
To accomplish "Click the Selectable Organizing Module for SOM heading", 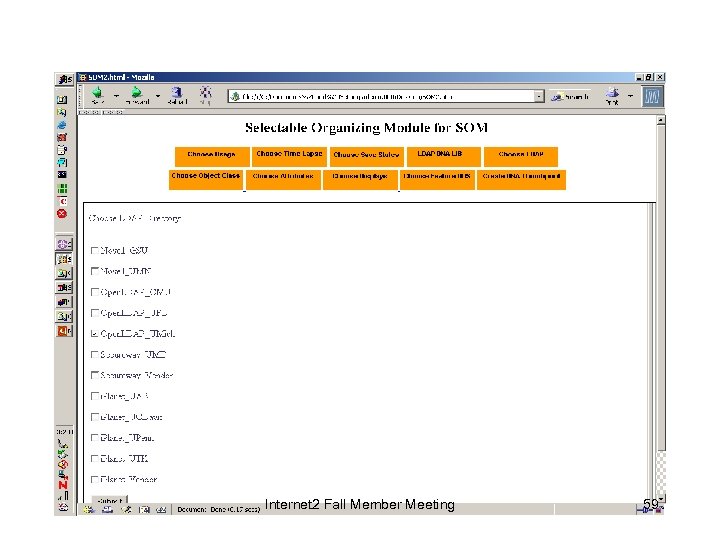I will point(366,128).
